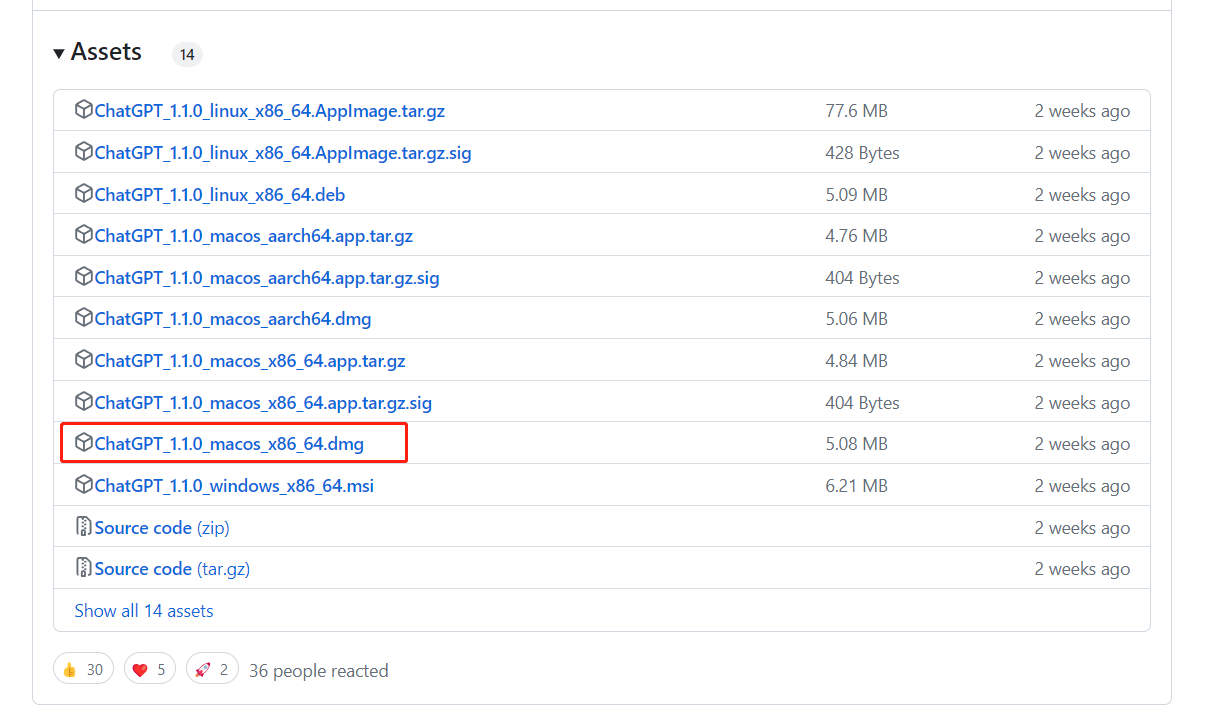Click the 14 assets count badge
This screenshot has height=719, width=1214.
pos(187,55)
